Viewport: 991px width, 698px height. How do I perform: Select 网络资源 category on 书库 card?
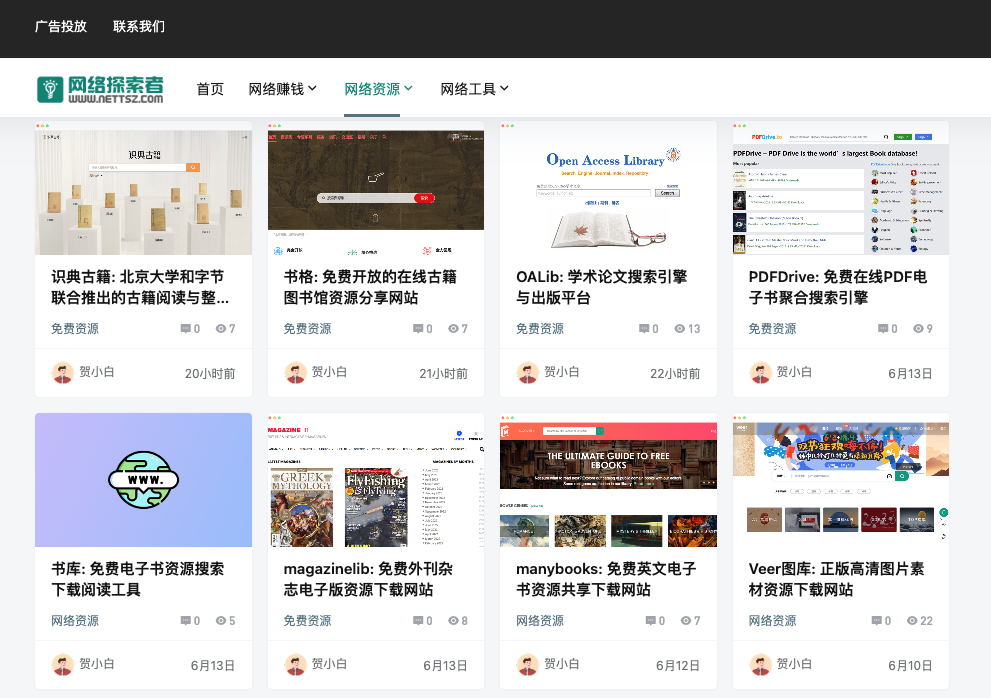click(x=75, y=621)
